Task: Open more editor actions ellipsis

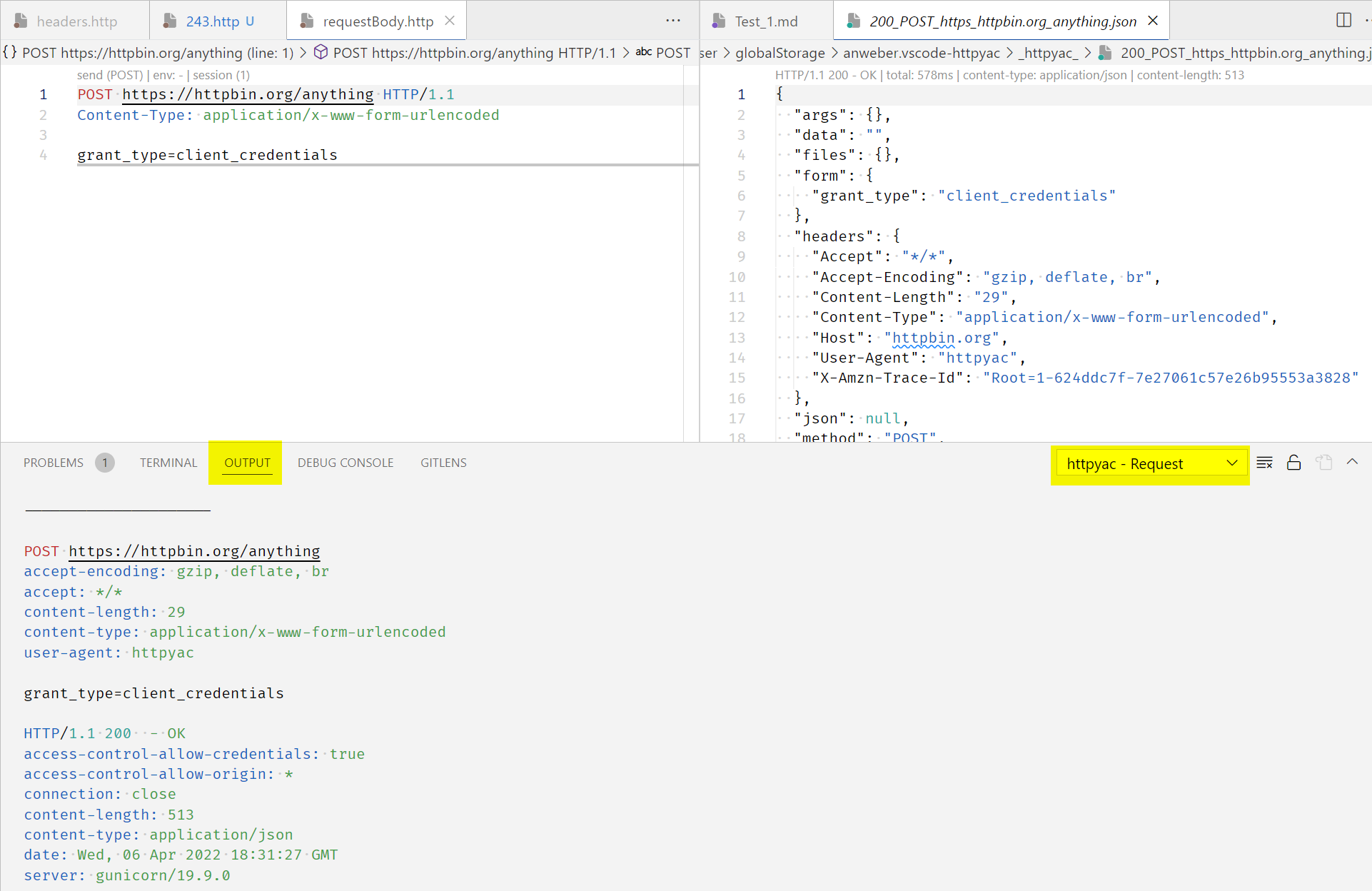Action: [x=673, y=20]
